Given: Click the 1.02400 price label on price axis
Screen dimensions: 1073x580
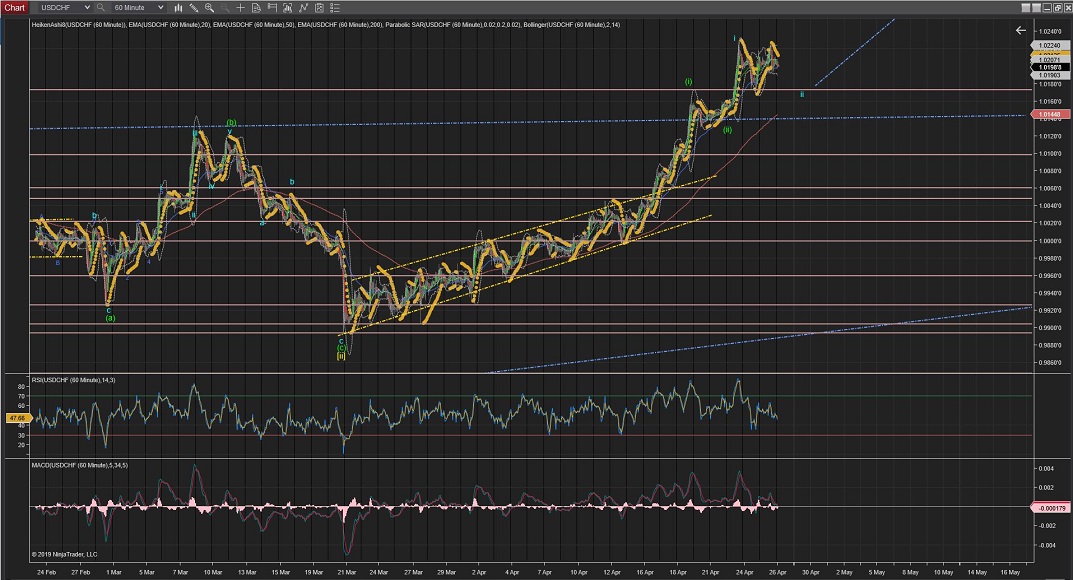Looking at the screenshot, I should point(1050,32).
